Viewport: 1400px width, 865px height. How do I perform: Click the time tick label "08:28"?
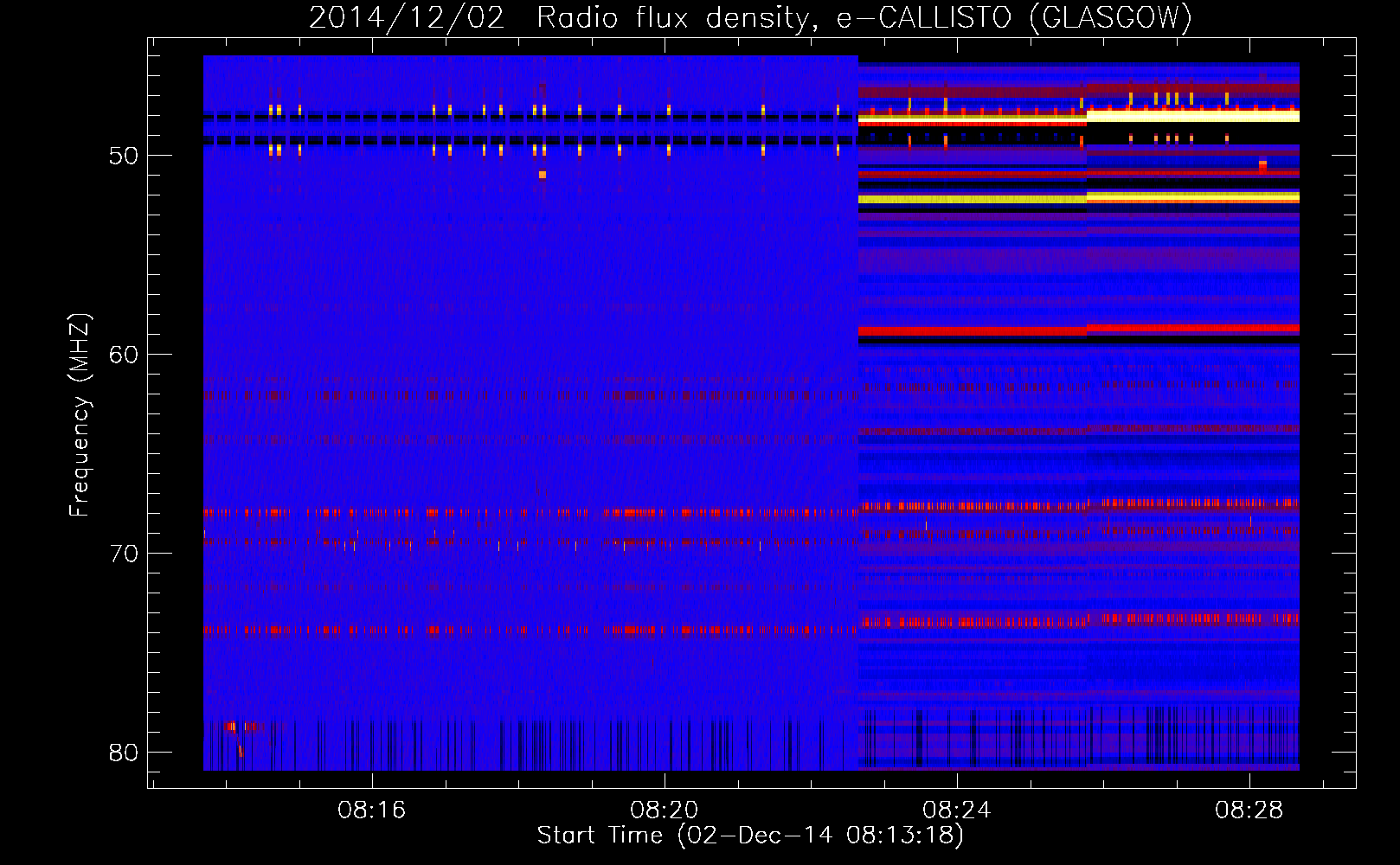point(1249,811)
